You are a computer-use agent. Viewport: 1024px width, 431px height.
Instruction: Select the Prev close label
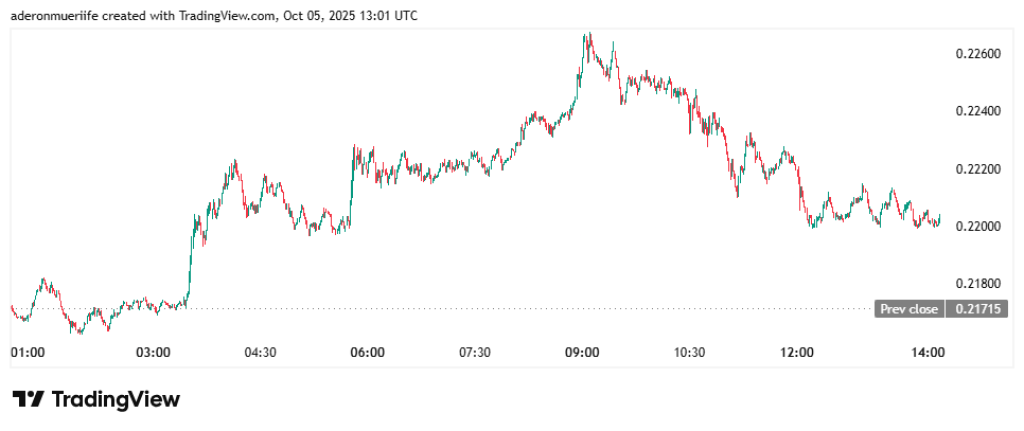909,309
